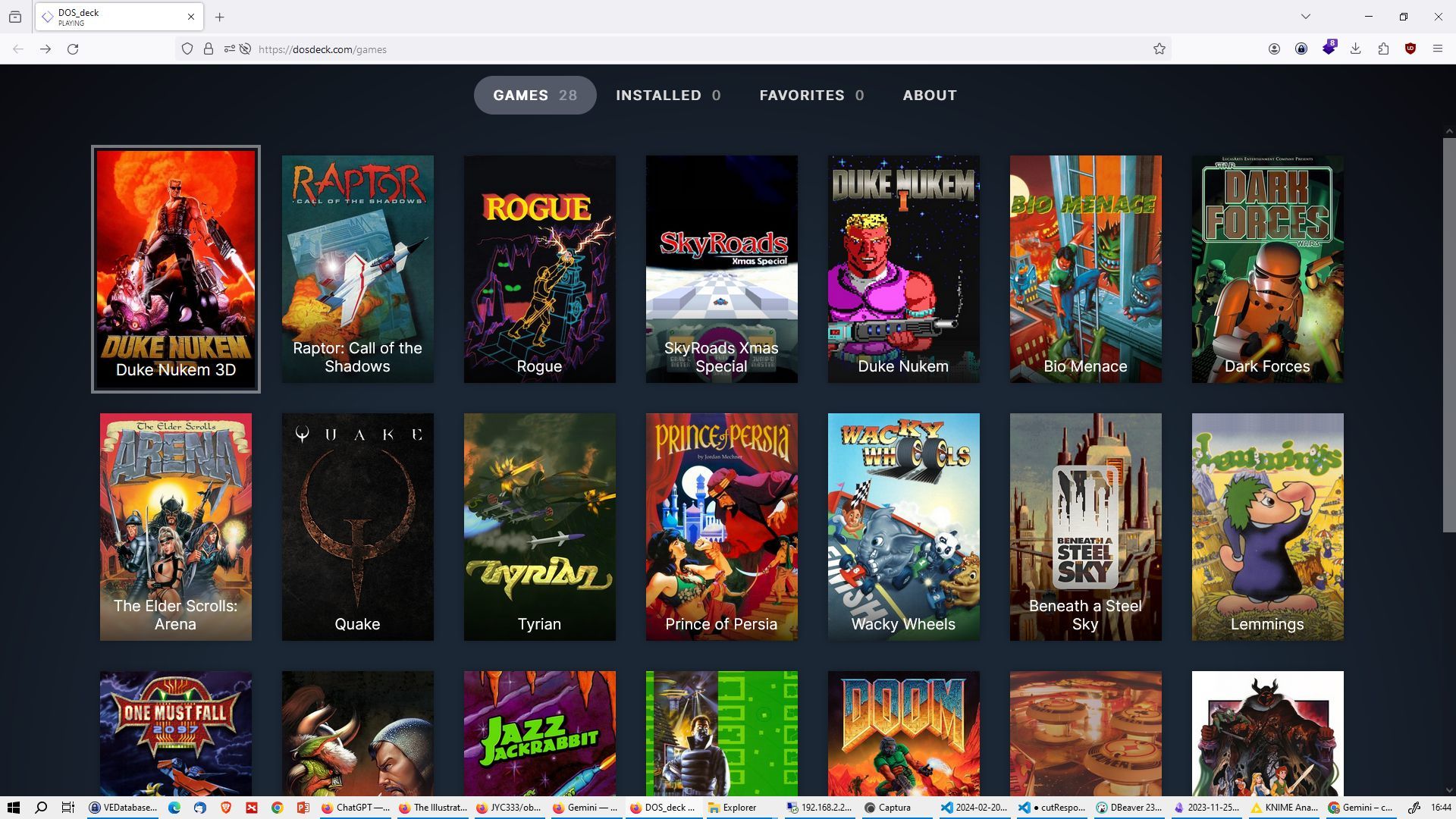View site security lock information
The width and height of the screenshot is (1456, 819).
click(209, 49)
